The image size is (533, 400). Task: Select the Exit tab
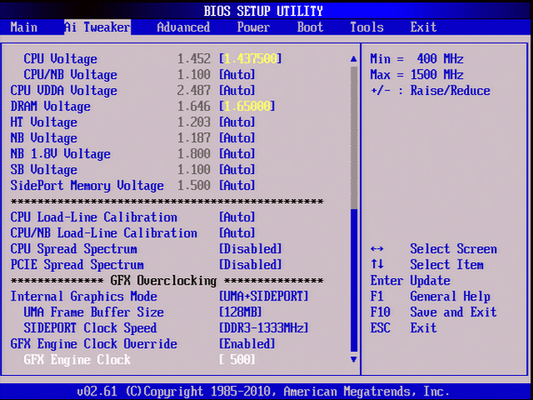[x=423, y=27]
